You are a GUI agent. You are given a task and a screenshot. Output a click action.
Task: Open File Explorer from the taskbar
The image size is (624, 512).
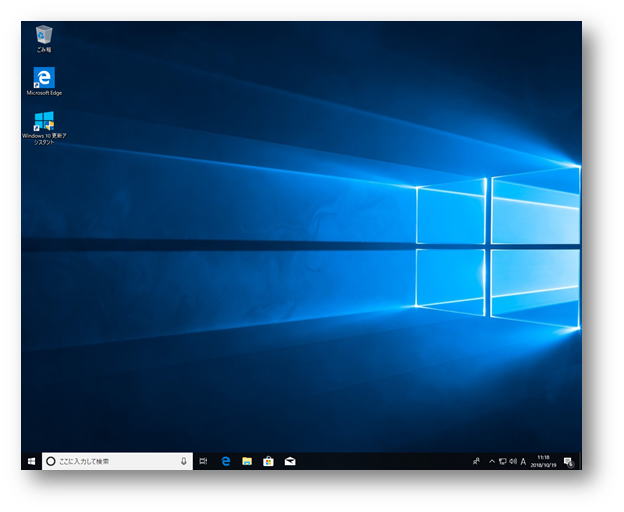[x=247, y=461]
